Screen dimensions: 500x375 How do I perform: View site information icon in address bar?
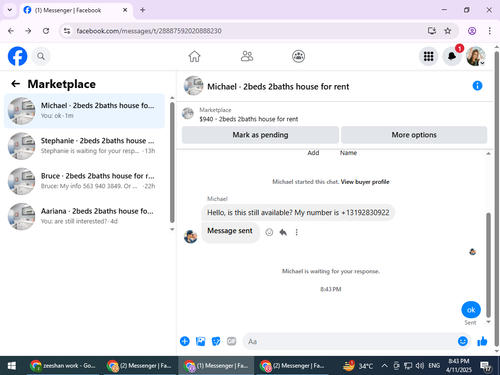click(67, 31)
